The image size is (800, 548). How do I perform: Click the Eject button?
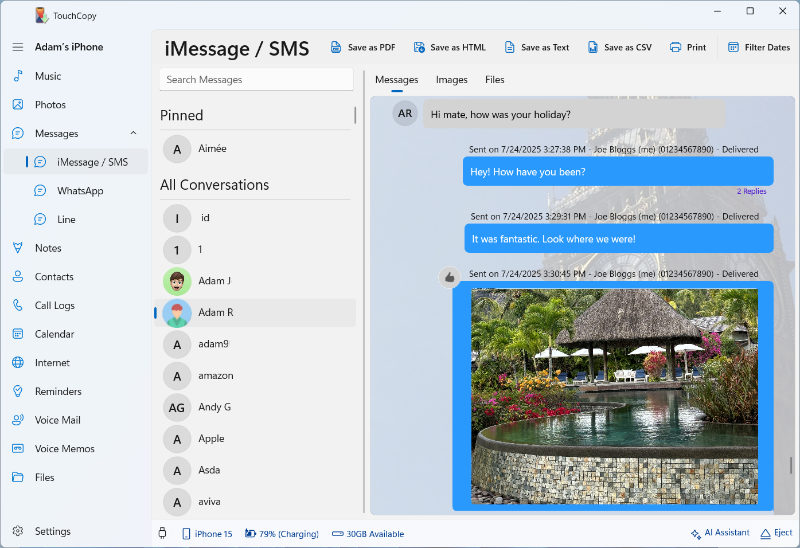click(x=776, y=533)
